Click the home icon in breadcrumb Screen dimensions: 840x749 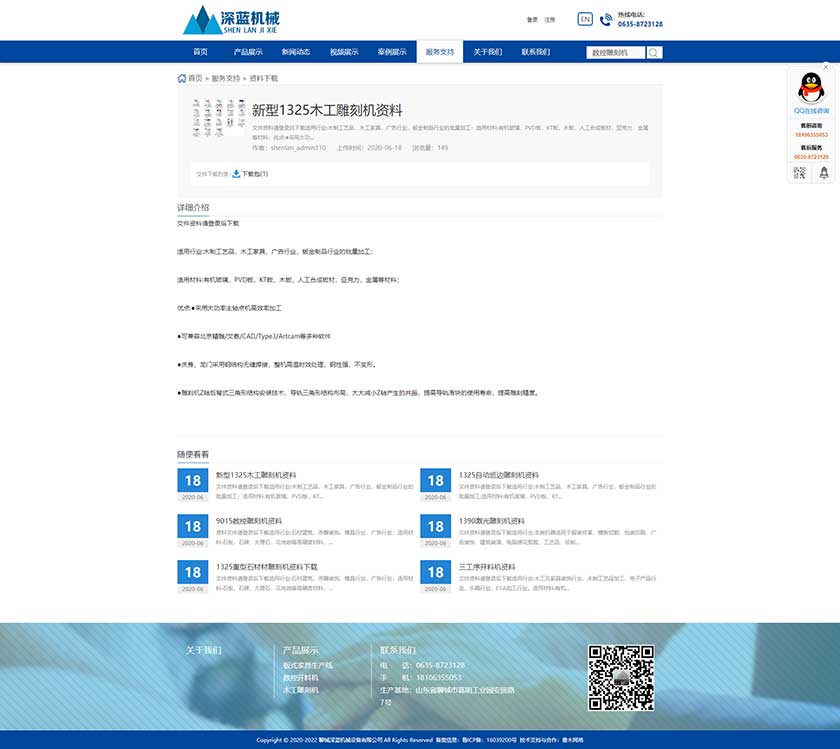tap(182, 77)
